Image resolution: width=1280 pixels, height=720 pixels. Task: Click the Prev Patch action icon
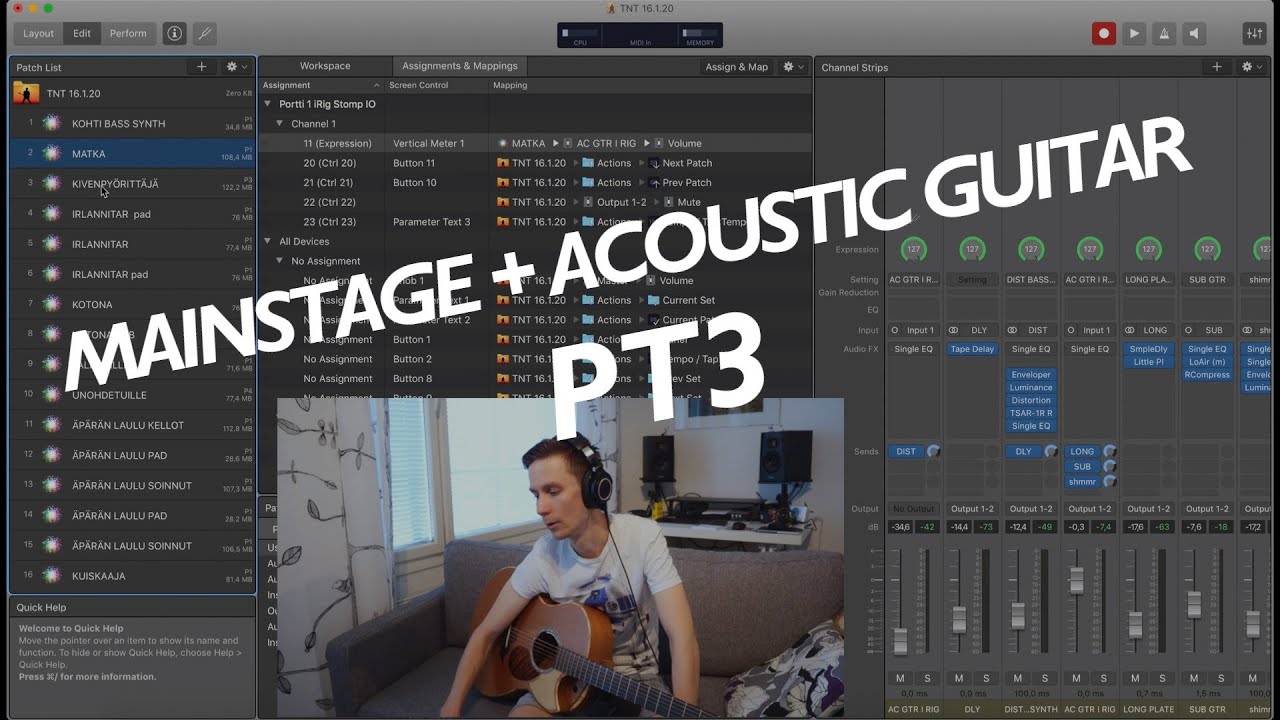click(x=654, y=183)
